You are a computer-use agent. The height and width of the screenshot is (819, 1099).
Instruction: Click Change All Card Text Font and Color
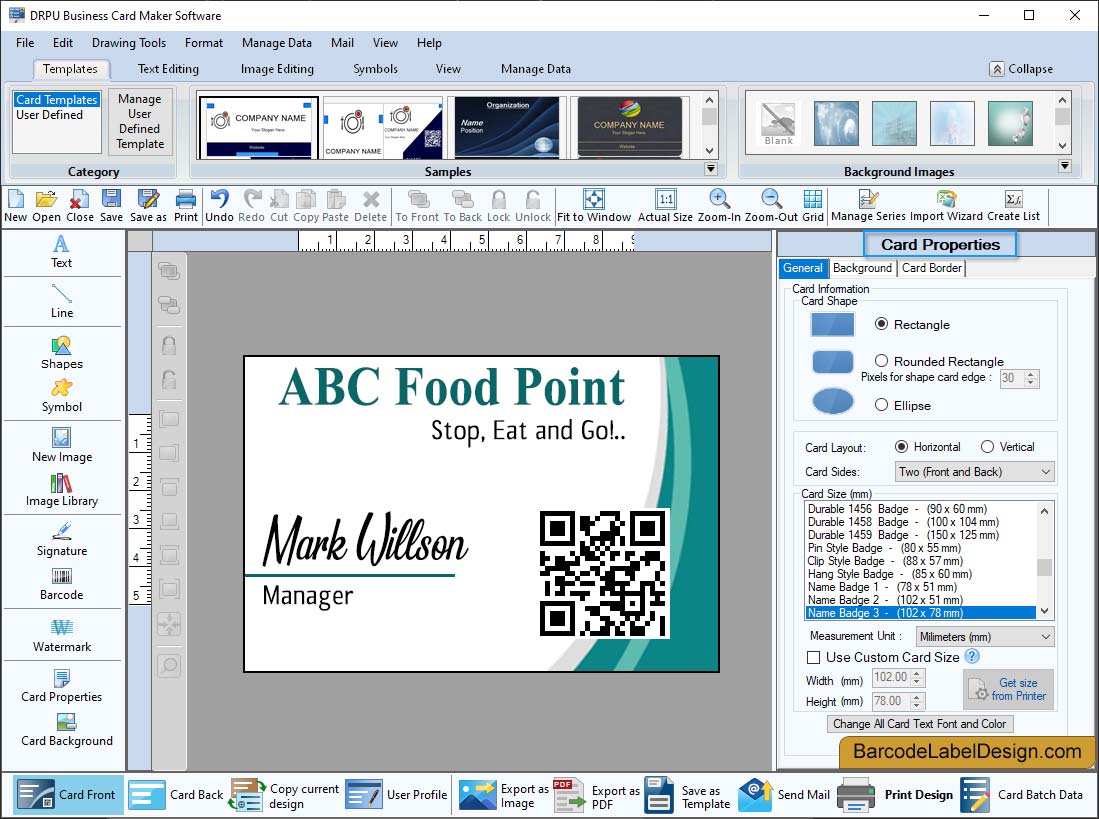click(920, 724)
